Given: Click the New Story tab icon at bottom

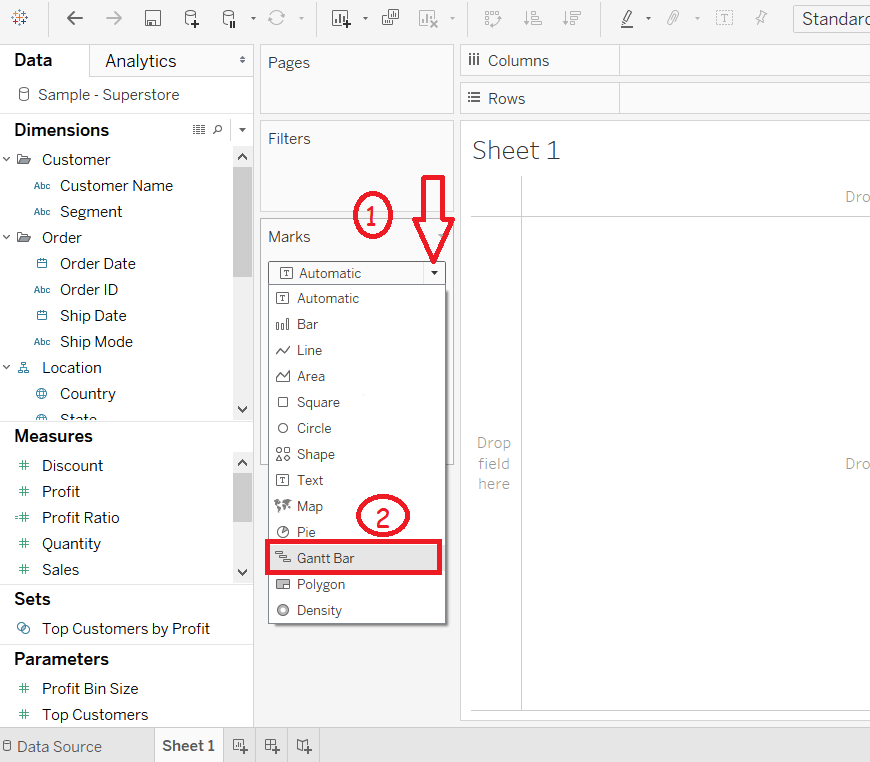Looking at the screenshot, I should (x=304, y=745).
